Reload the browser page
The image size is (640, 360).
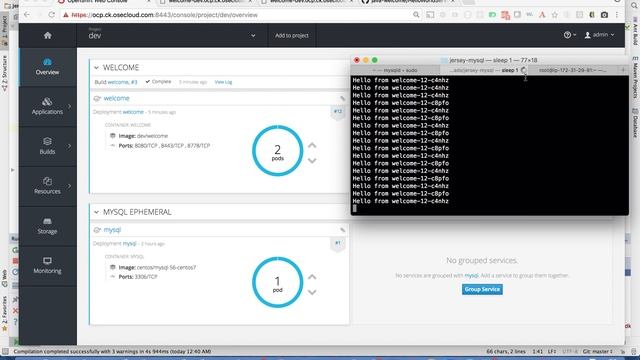point(51,15)
